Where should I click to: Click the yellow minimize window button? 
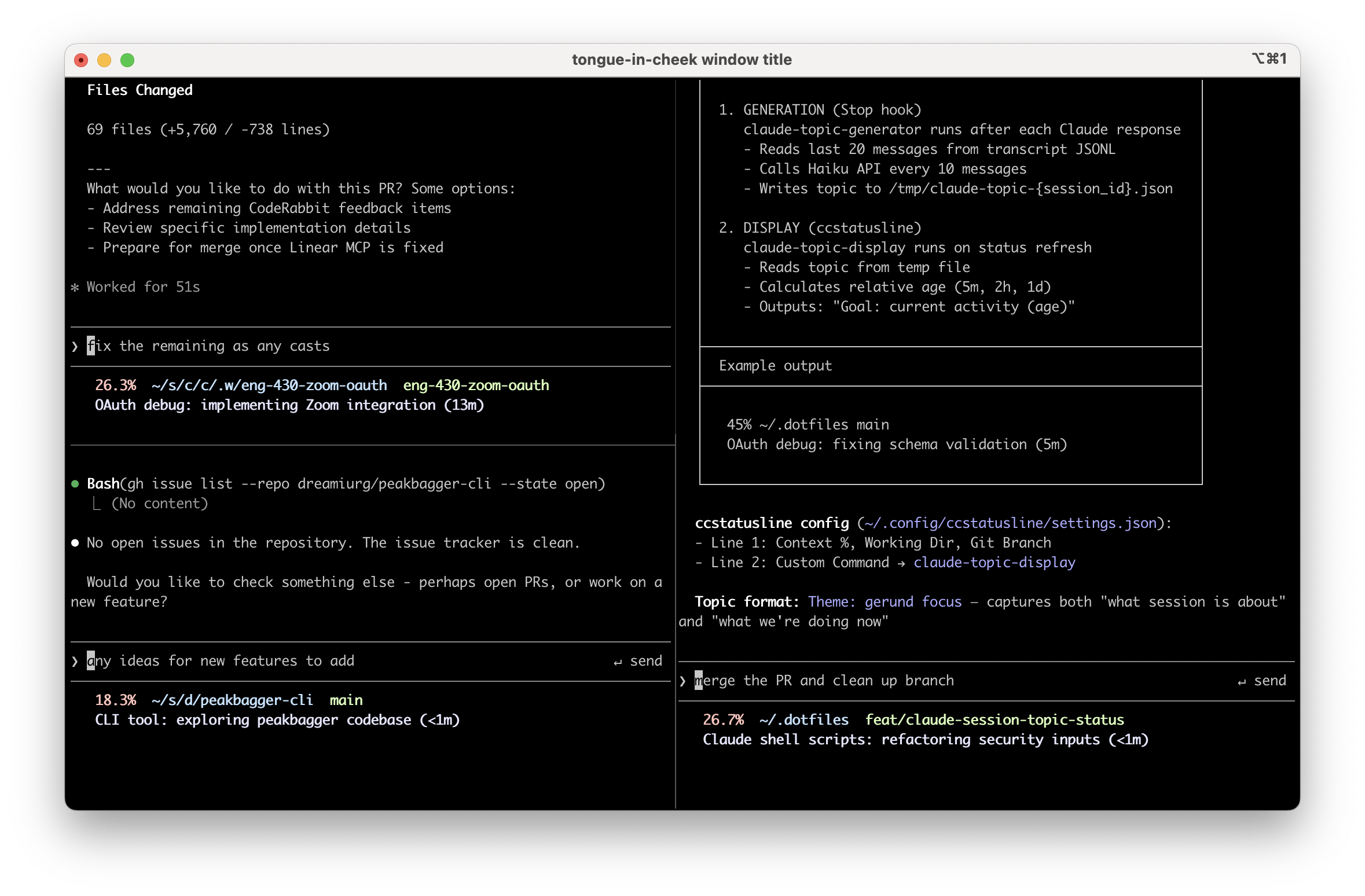click(104, 60)
